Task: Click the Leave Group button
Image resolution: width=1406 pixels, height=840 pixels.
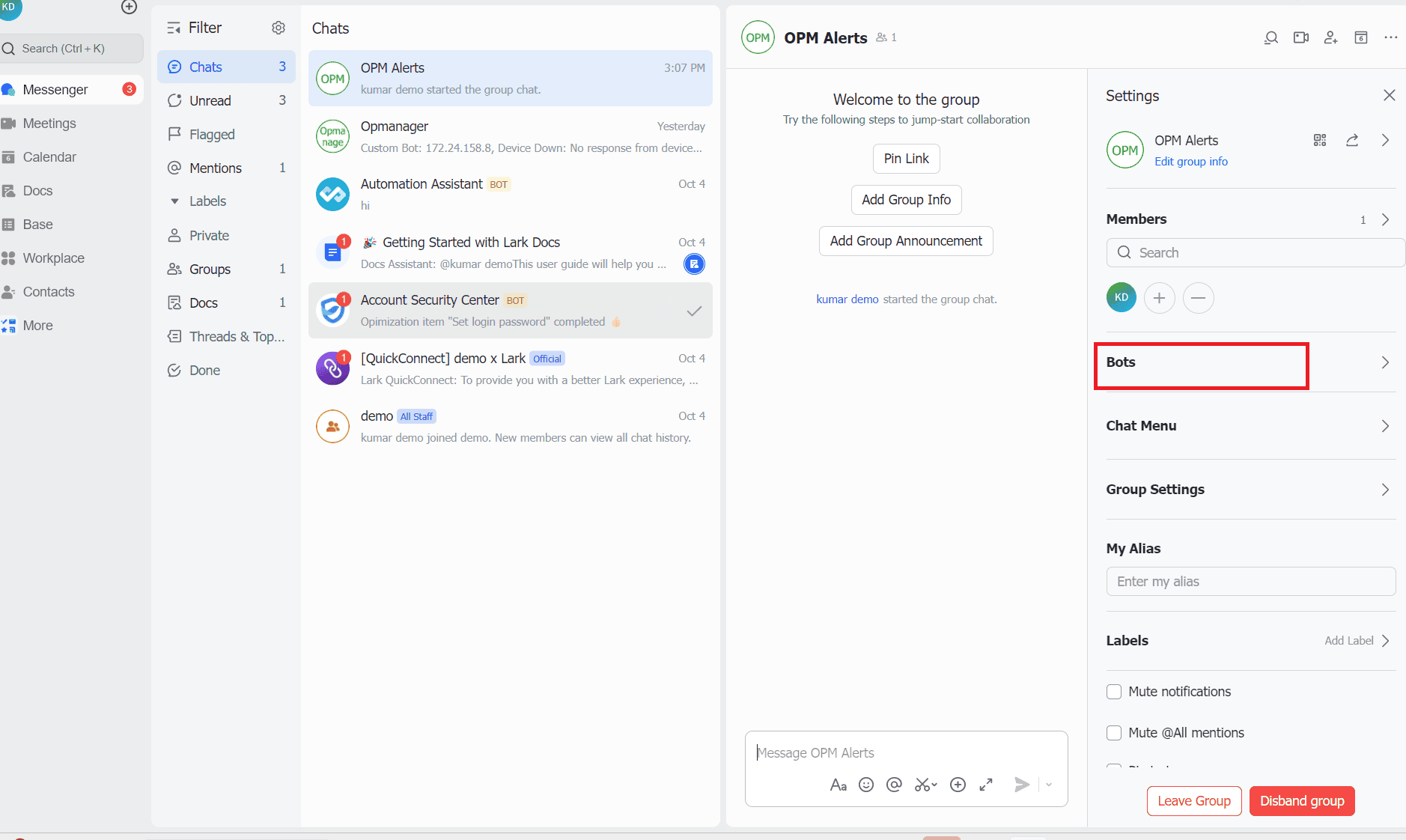Action: [x=1194, y=801]
